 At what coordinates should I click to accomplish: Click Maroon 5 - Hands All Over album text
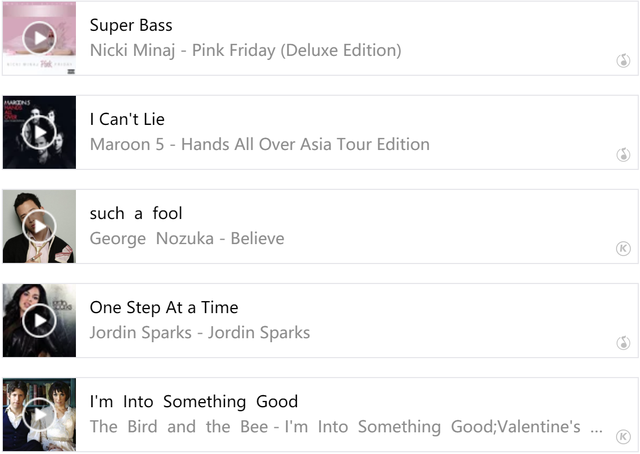click(260, 144)
